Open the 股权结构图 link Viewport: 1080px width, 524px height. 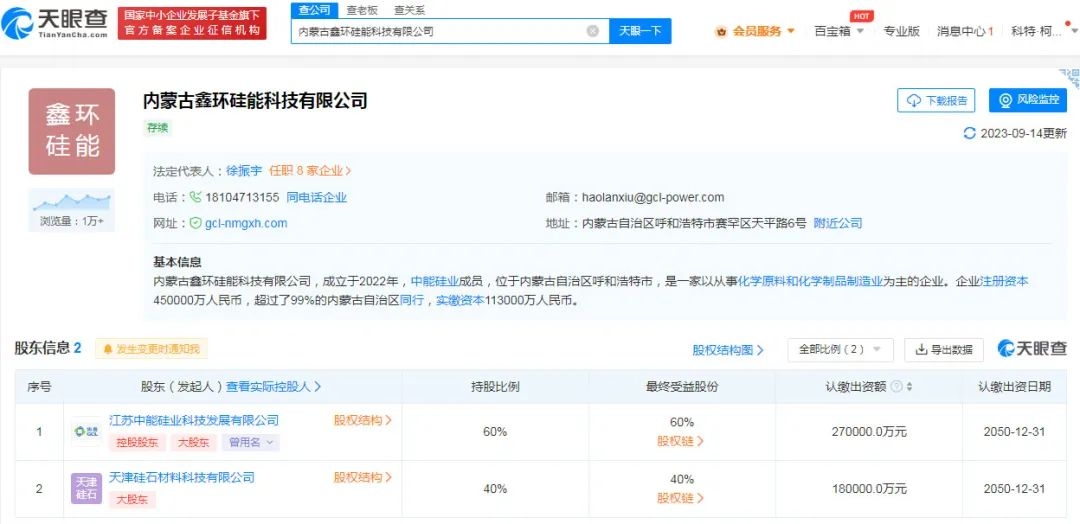(728, 350)
